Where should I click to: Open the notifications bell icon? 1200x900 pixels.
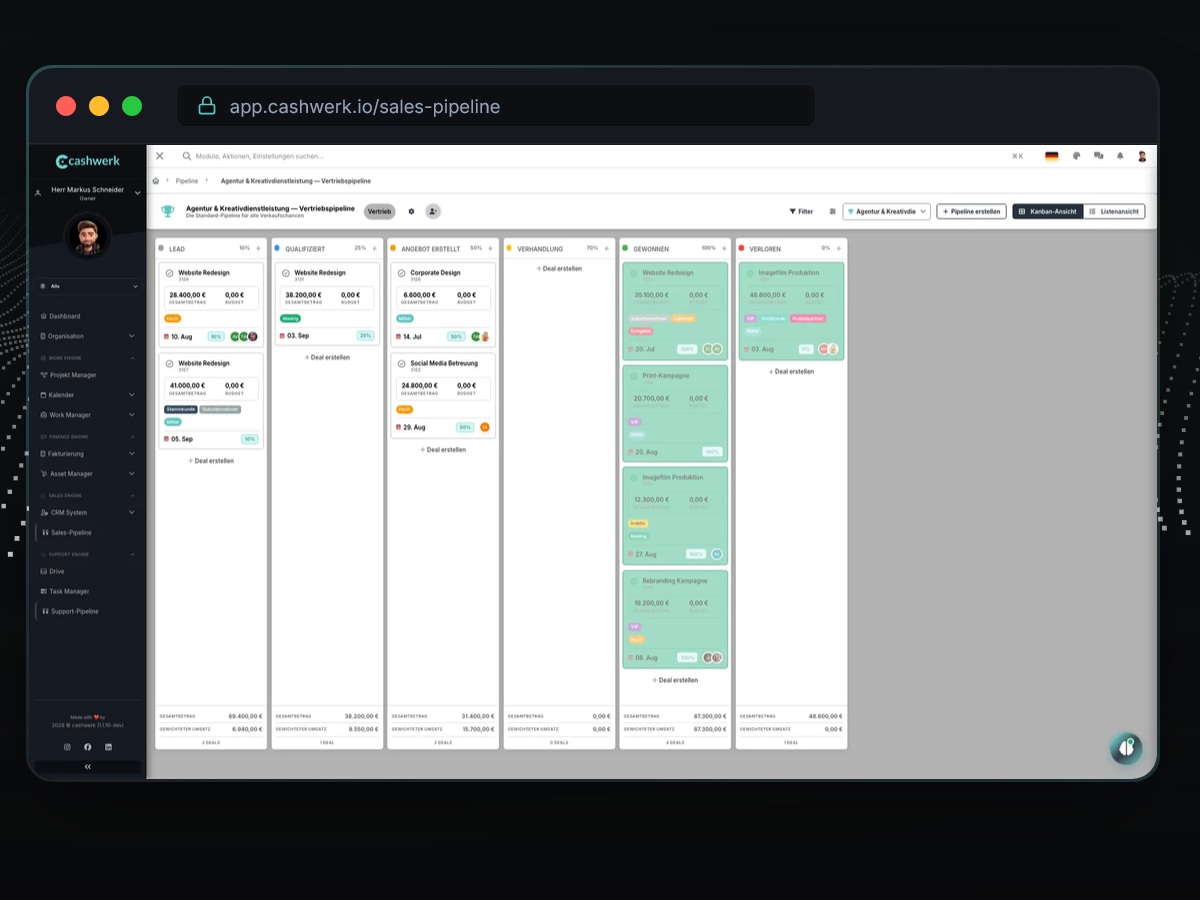click(x=1120, y=156)
